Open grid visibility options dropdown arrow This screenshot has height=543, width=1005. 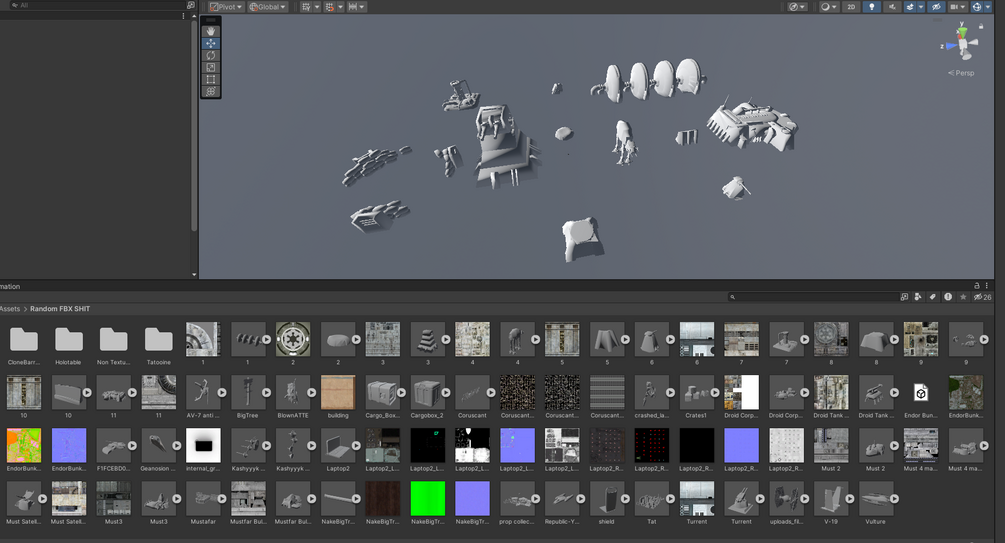pos(317,7)
